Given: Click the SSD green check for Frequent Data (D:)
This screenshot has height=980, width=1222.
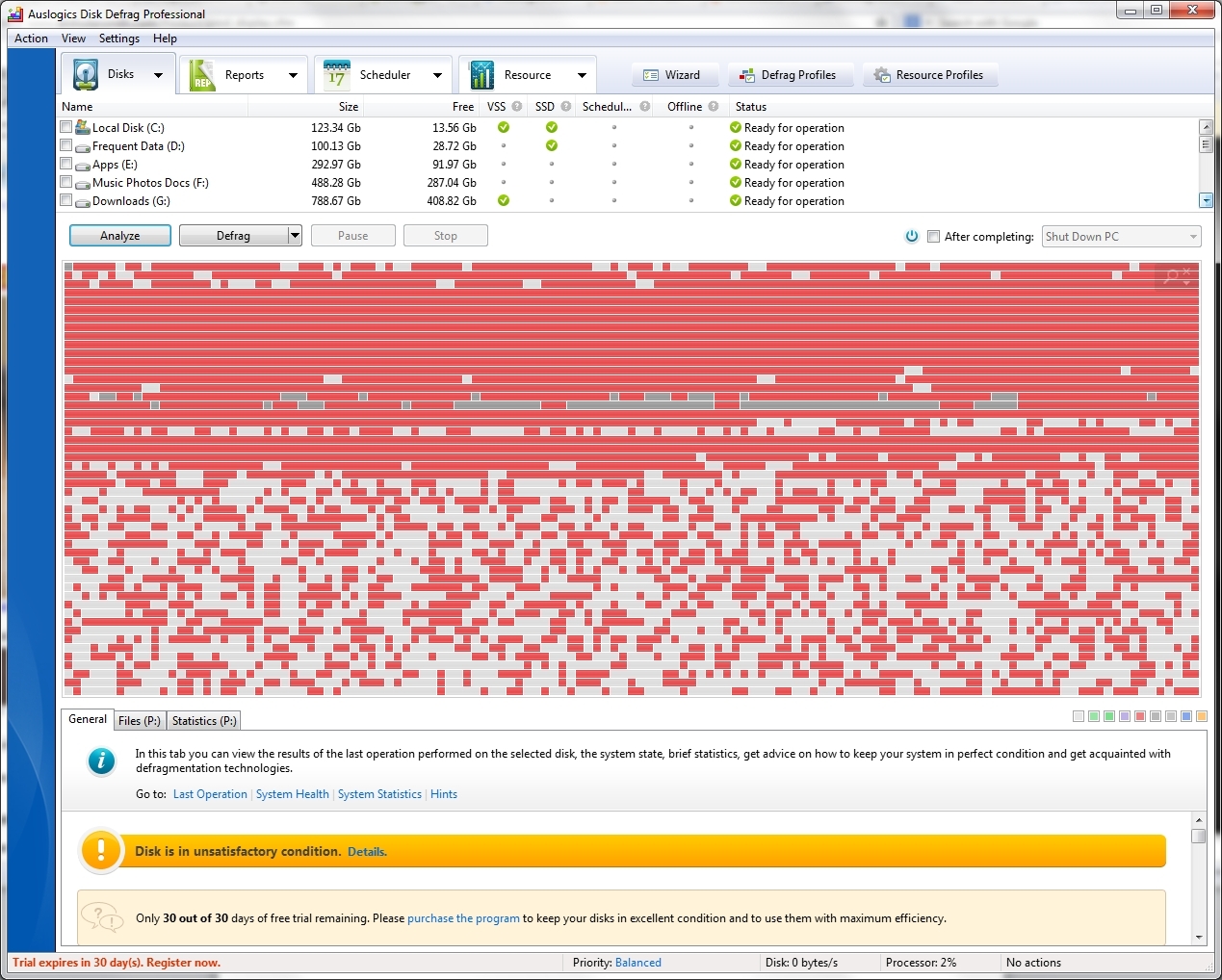Looking at the screenshot, I should point(552,145).
